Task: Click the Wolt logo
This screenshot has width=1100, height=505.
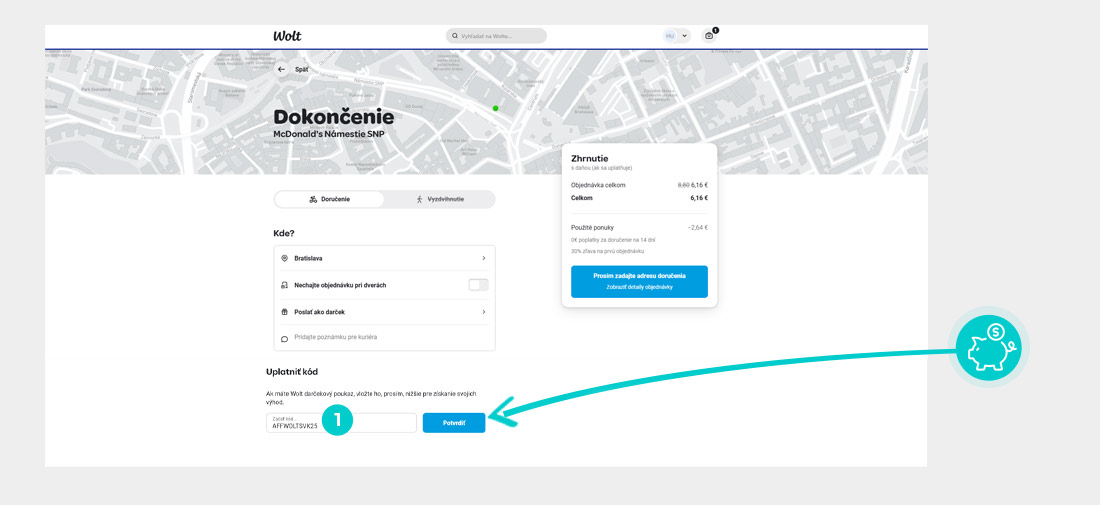Action: click(286, 36)
